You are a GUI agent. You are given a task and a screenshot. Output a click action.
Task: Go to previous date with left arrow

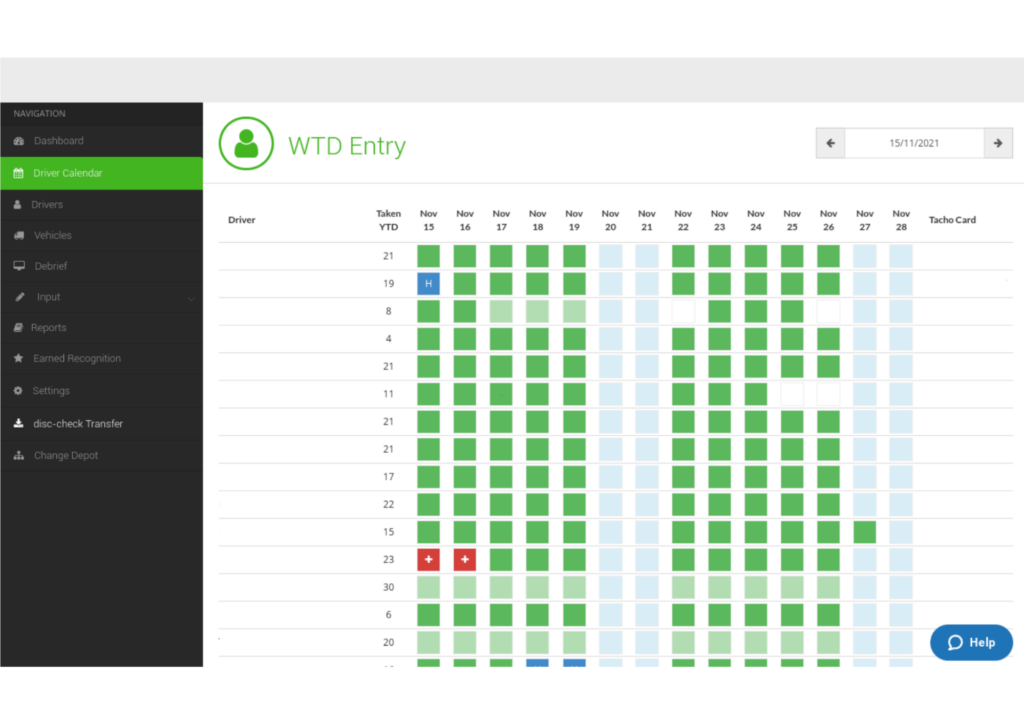[830, 143]
